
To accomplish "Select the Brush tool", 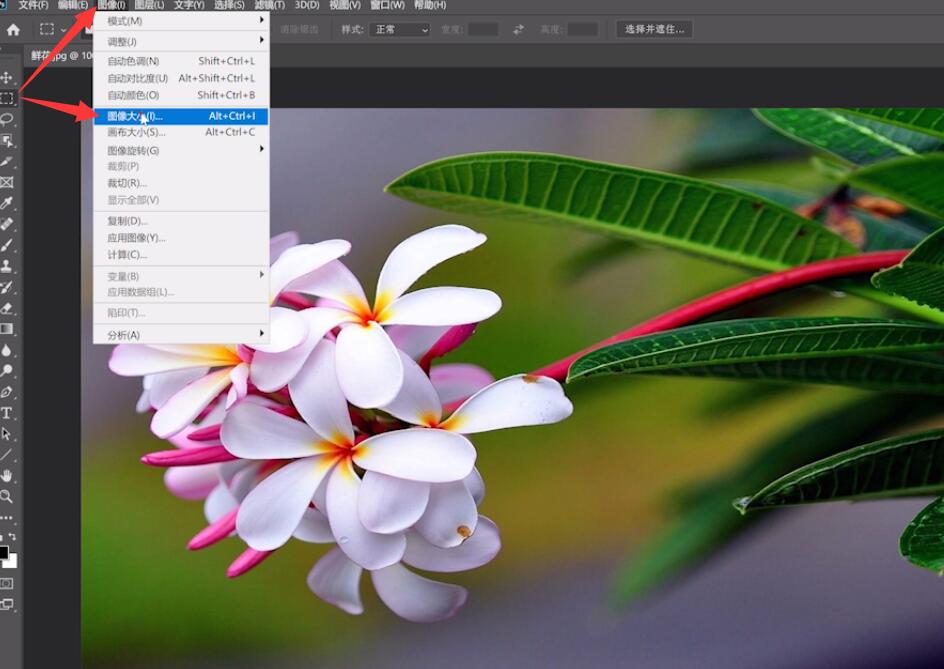I will (x=7, y=245).
